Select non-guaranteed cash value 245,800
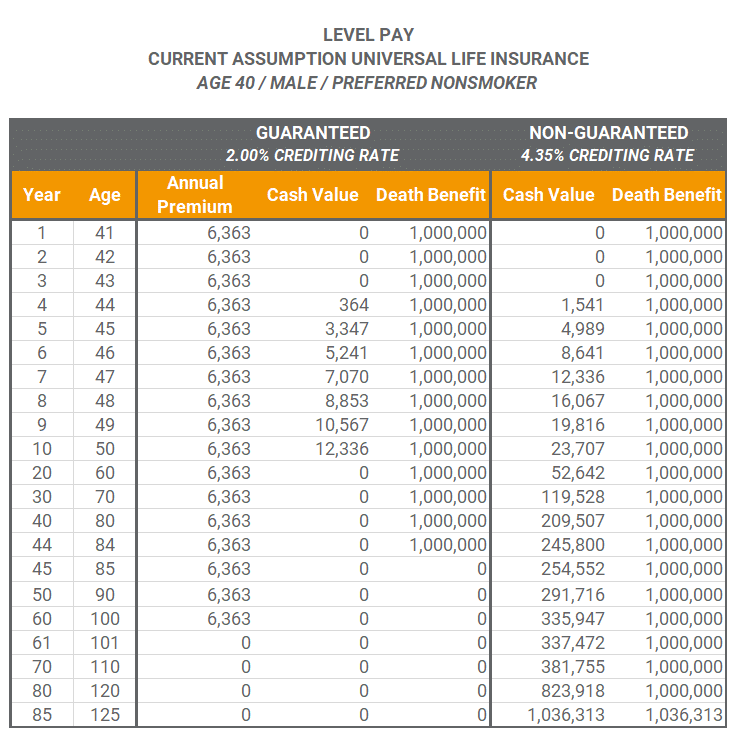Viewport: 735px width, 730px height. [x=573, y=544]
